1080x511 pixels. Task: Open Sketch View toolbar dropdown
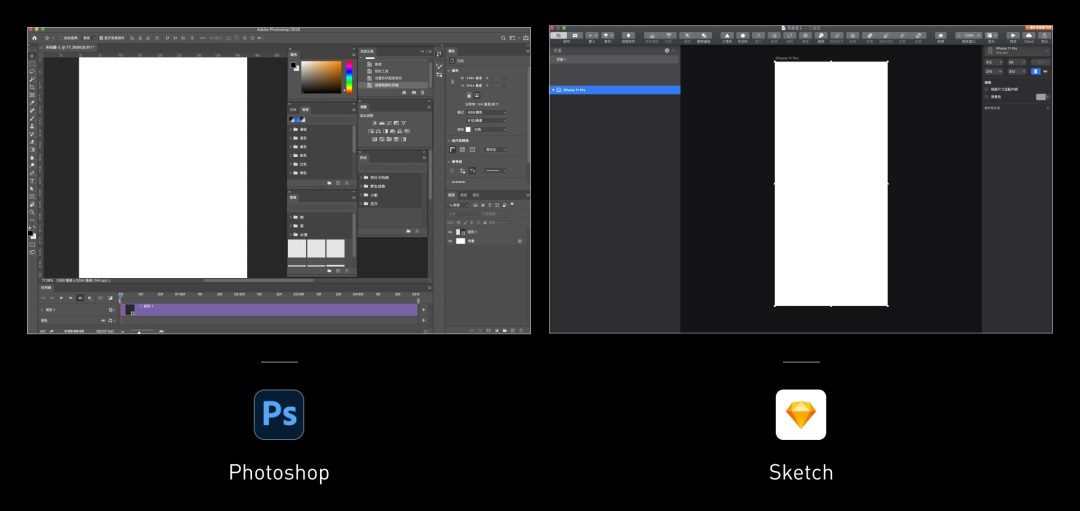pyautogui.click(x=990, y=35)
